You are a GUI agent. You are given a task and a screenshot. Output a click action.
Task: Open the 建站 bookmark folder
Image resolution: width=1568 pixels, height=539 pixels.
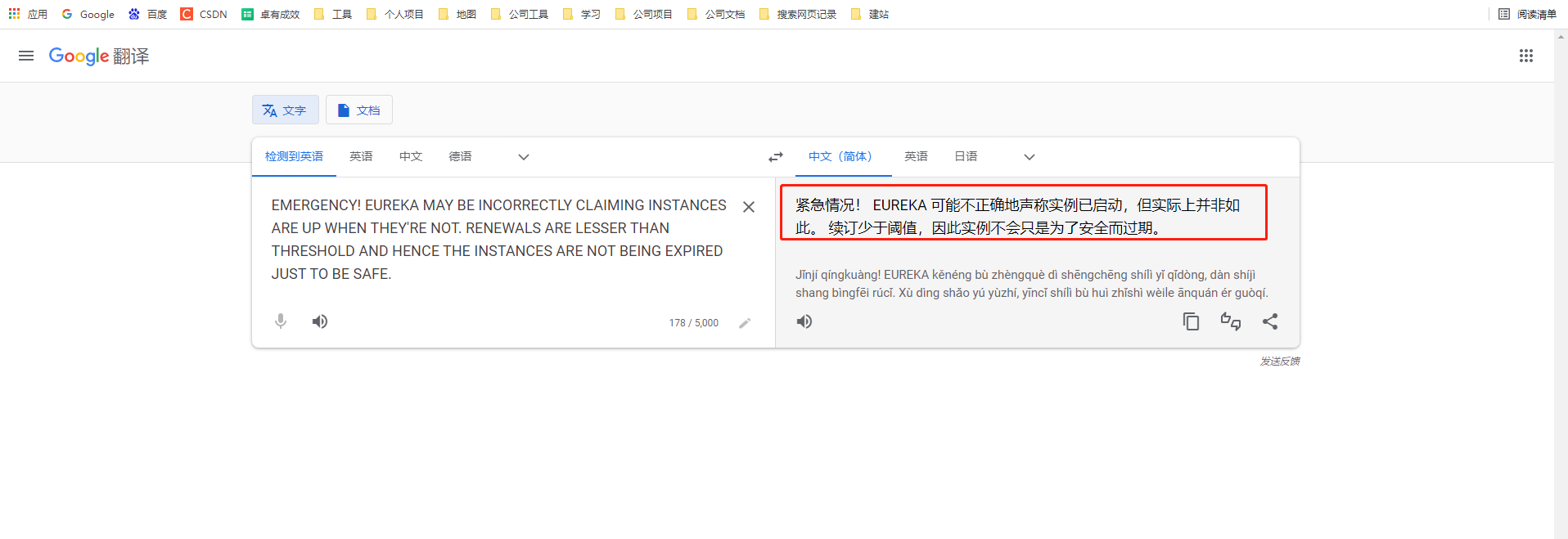coord(870,14)
